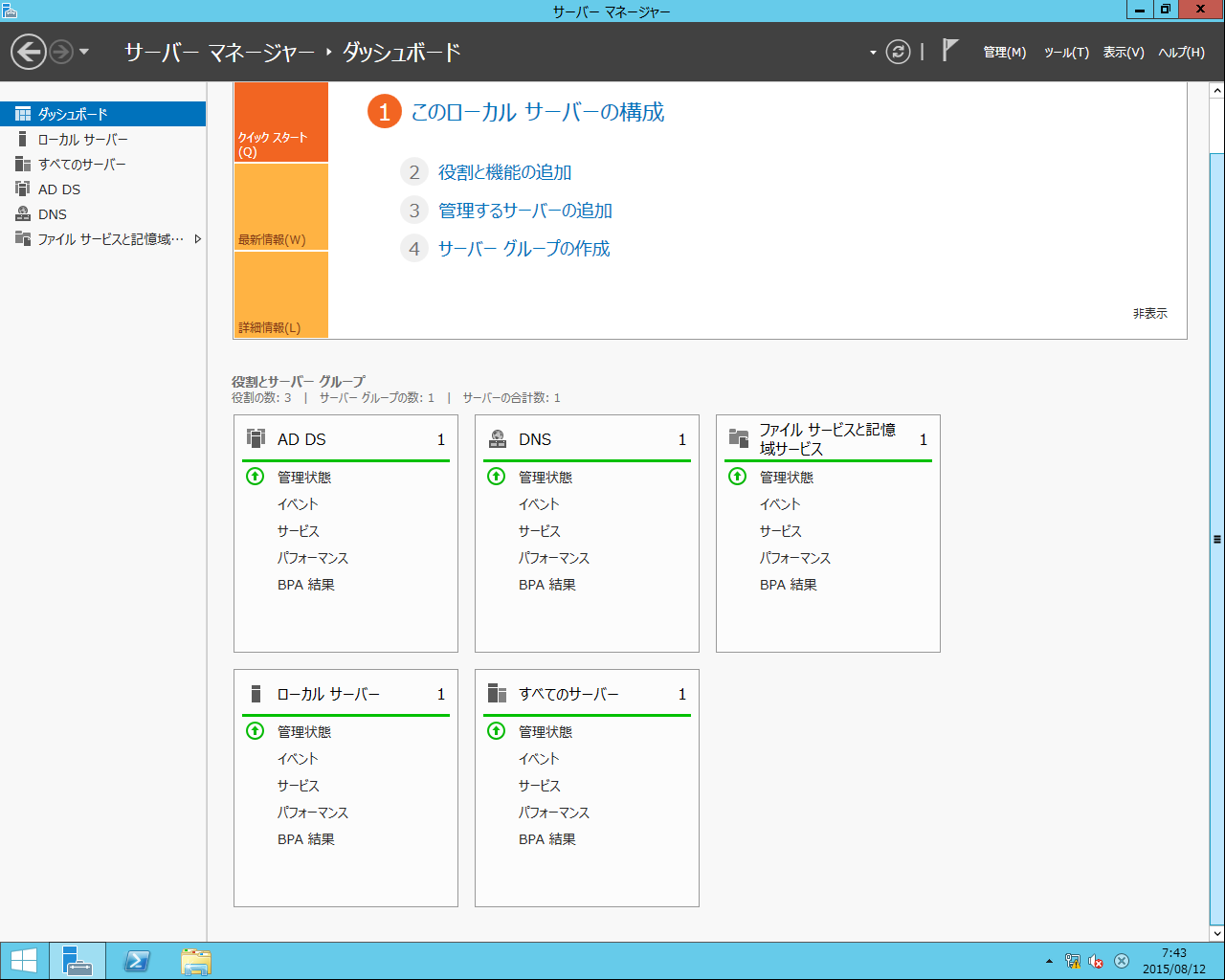Show hidden tray icons arrow
The width and height of the screenshot is (1225, 980).
1049,961
